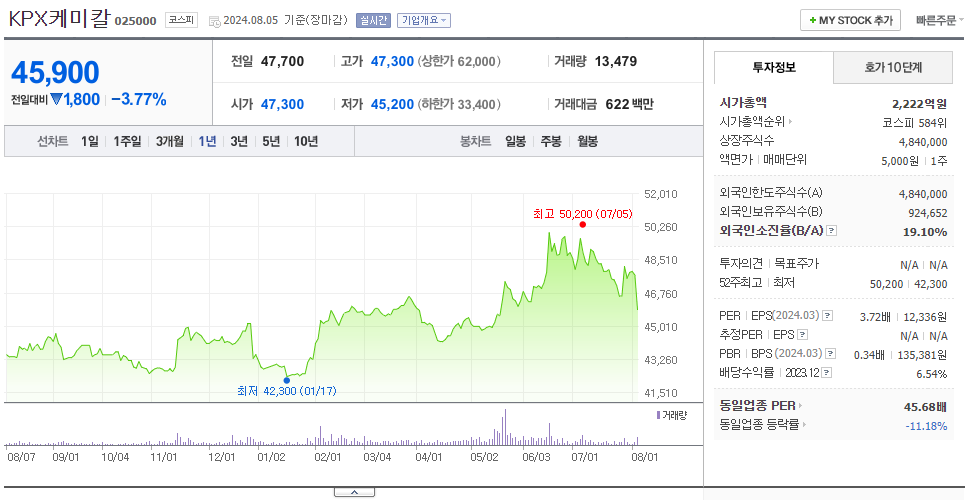Image resolution: width=968 pixels, height=500 pixels.
Task: Click the 시가총액 2,222억원 value
Action: [x=919, y=104]
